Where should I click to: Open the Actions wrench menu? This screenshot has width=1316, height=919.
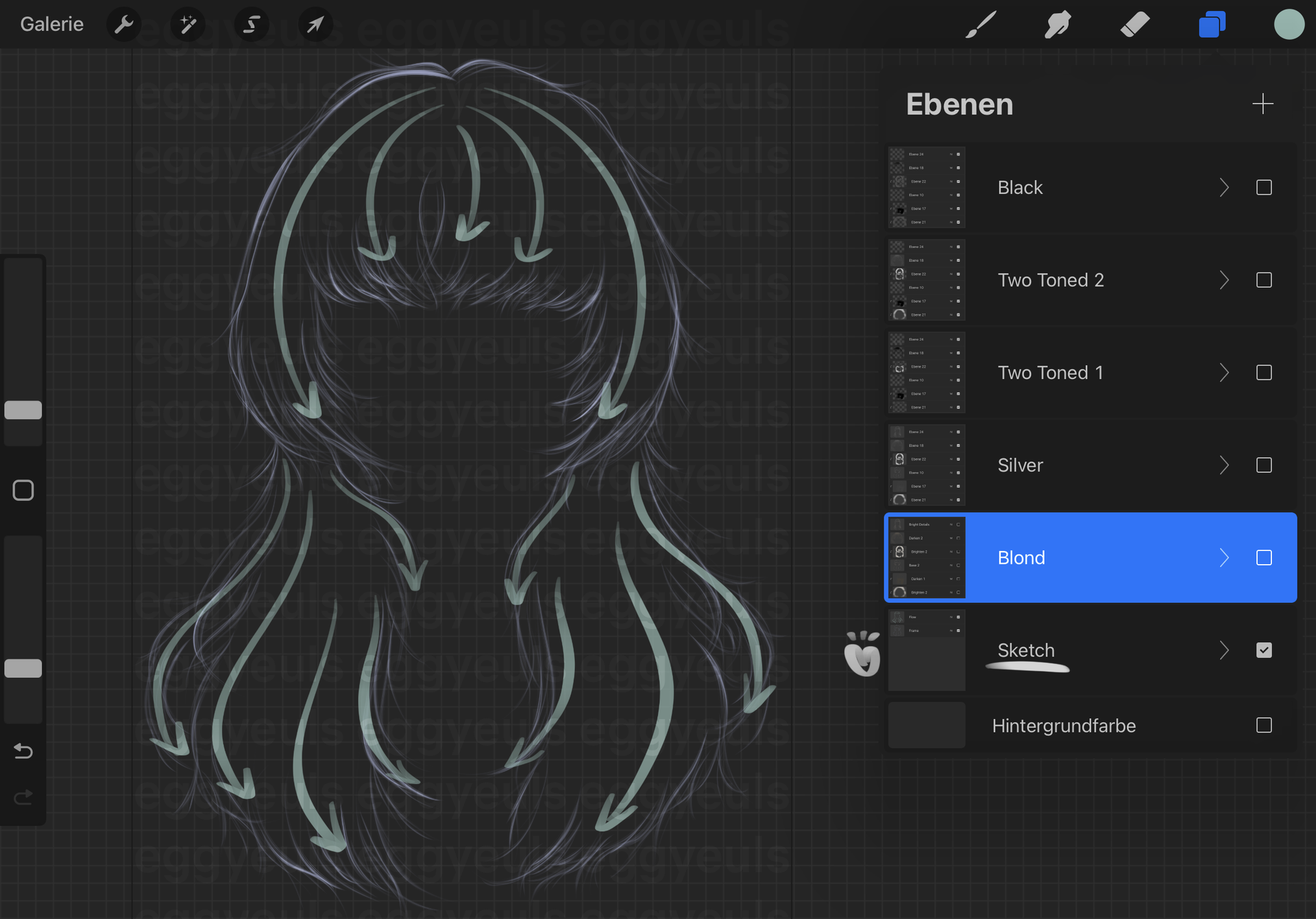[124, 25]
